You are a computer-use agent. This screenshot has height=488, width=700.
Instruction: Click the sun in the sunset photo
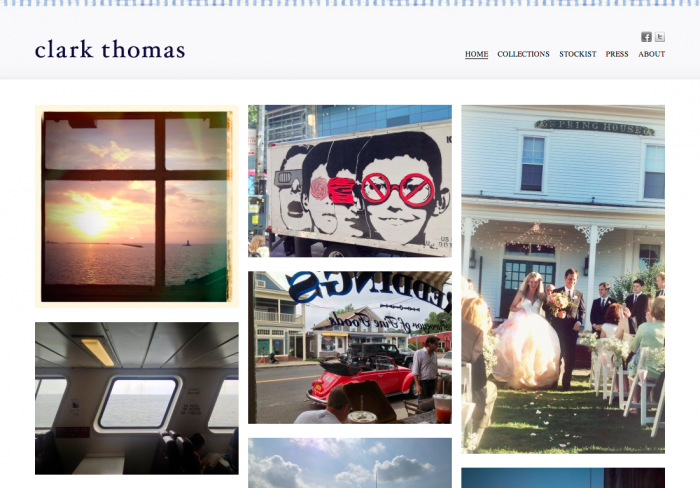click(x=89, y=223)
